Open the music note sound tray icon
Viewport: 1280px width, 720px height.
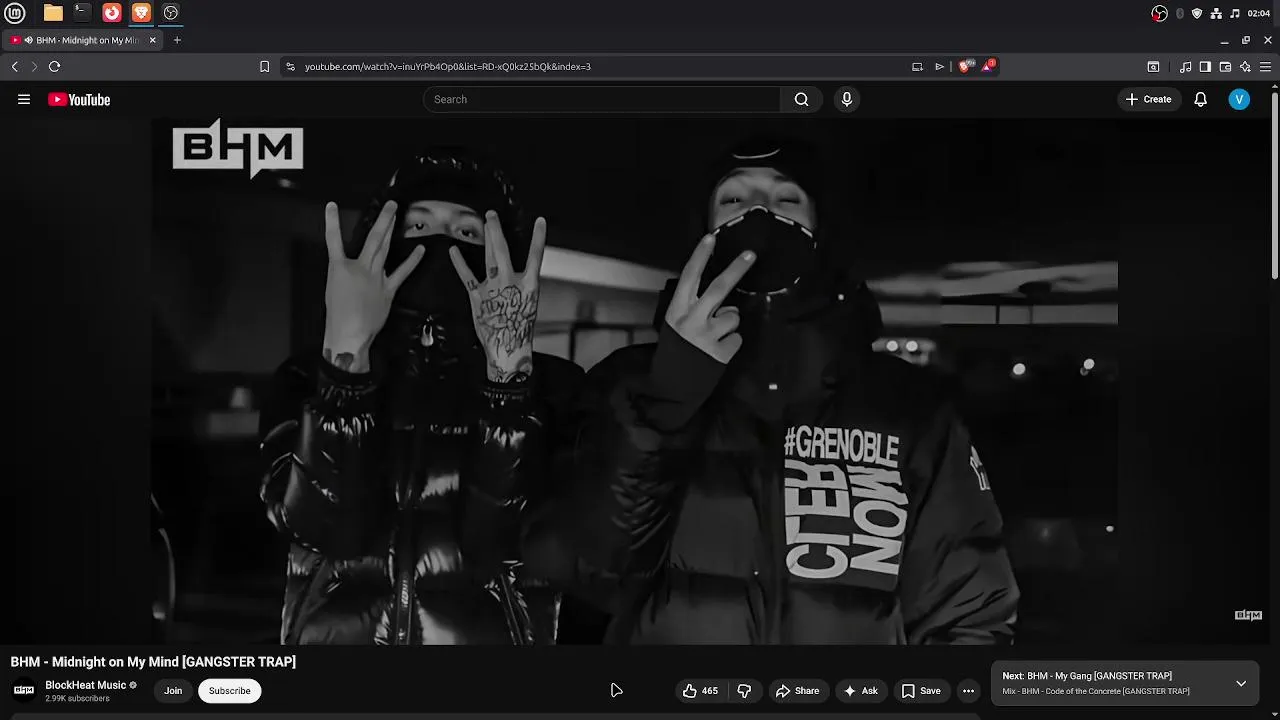(1235, 13)
